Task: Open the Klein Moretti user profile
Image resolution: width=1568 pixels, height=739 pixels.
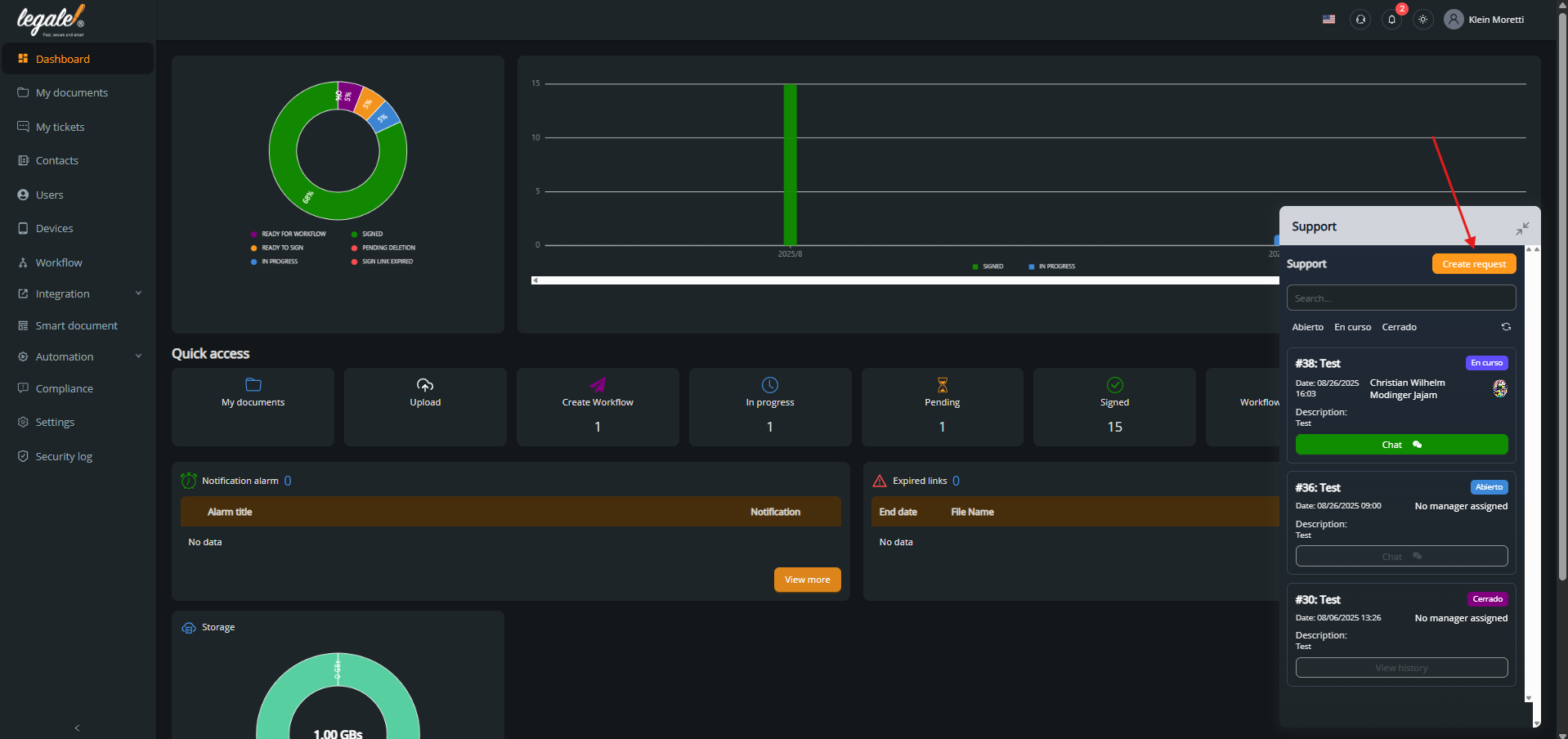Action: pyautogui.click(x=1485, y=20)
